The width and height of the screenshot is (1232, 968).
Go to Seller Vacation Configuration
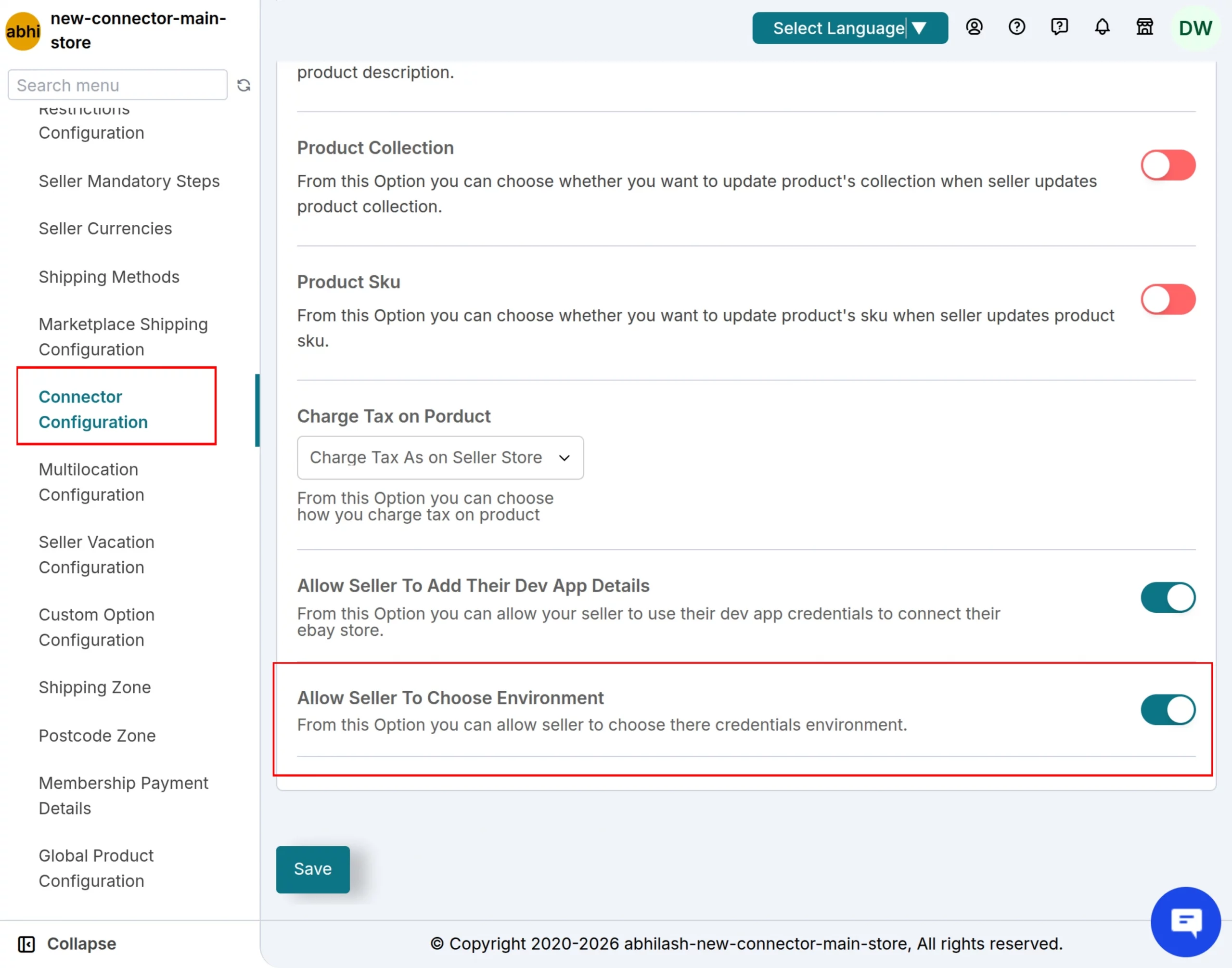point(96,554)
